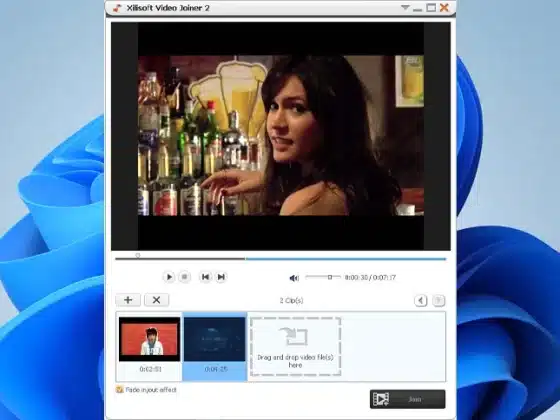Image resolution: width=560 pixels, height=420 pixels.
Task: Click the elapsed/total playback time readout
Action: pos(370,278)
